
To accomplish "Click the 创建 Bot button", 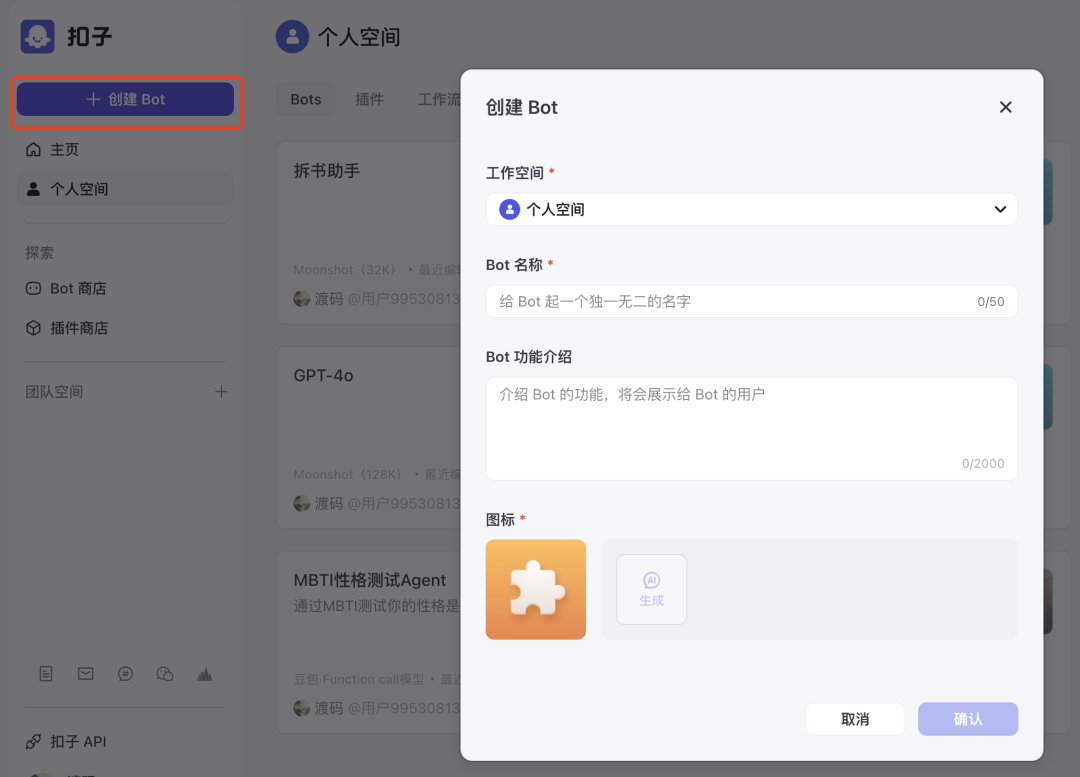I will tap(125, 99).
